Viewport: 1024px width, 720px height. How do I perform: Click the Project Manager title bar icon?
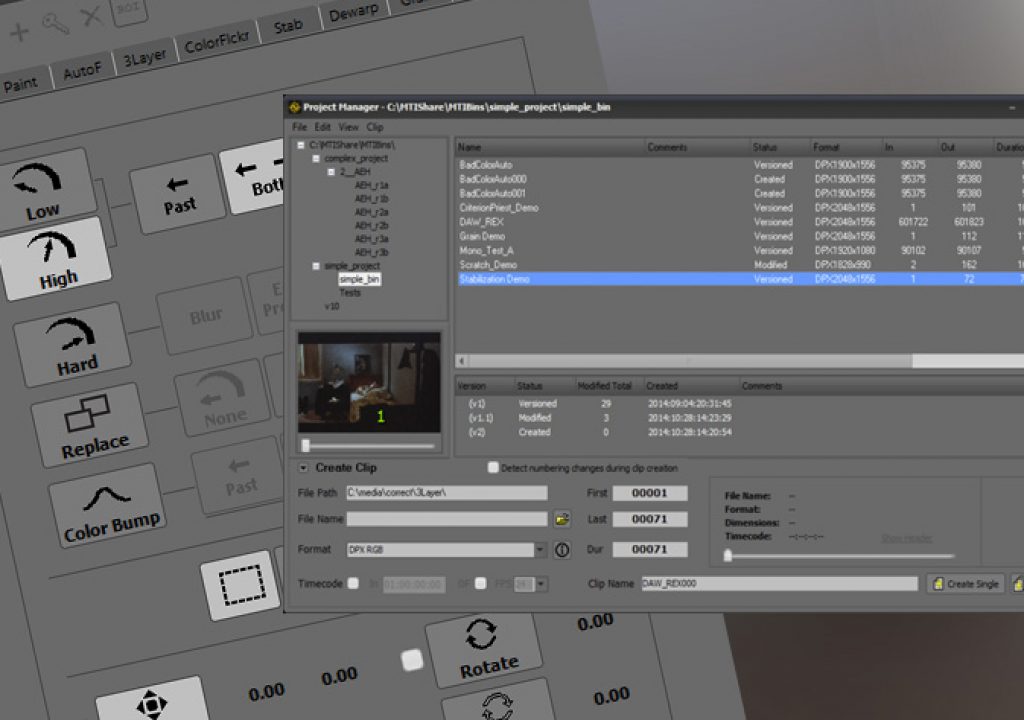[295, 107]
